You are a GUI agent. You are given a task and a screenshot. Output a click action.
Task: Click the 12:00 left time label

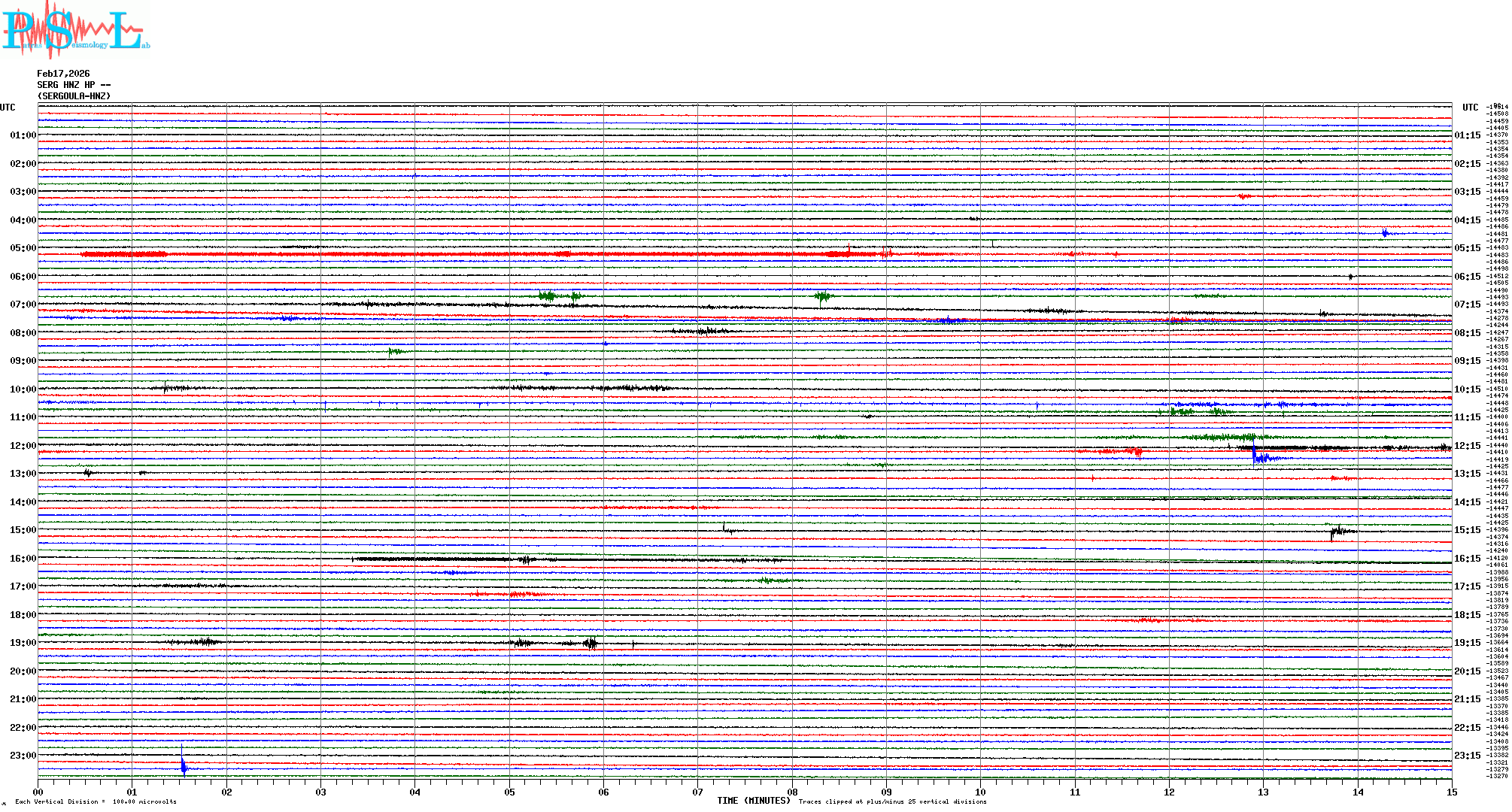(x=23, y=446)
